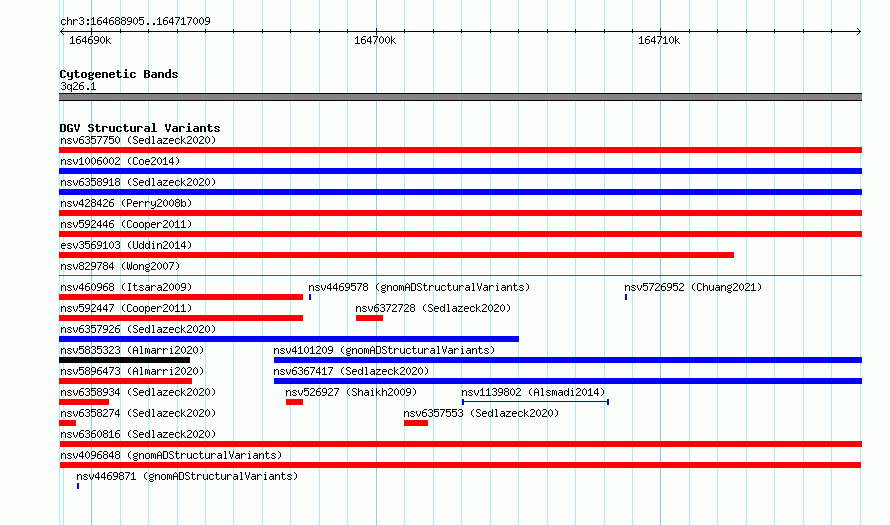The image size is (890, 525).
Task: Open nsv6367417 (Sedlazeck2020) label
Action: 351,371
